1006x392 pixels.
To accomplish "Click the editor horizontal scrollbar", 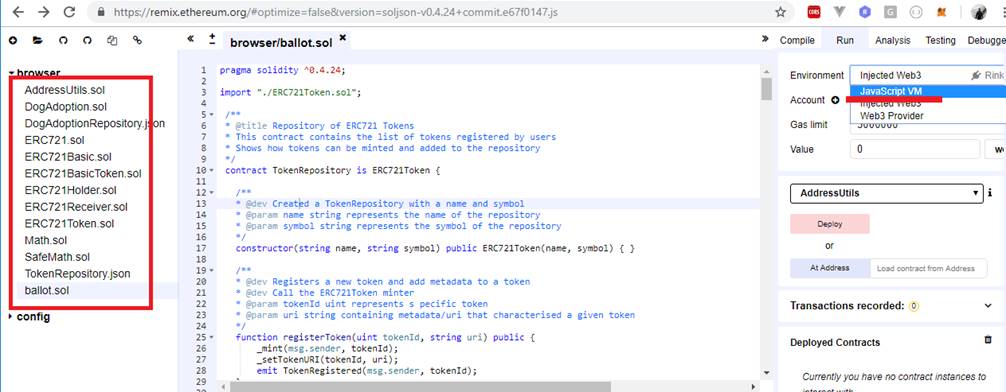I will click(x=419, y=386).
